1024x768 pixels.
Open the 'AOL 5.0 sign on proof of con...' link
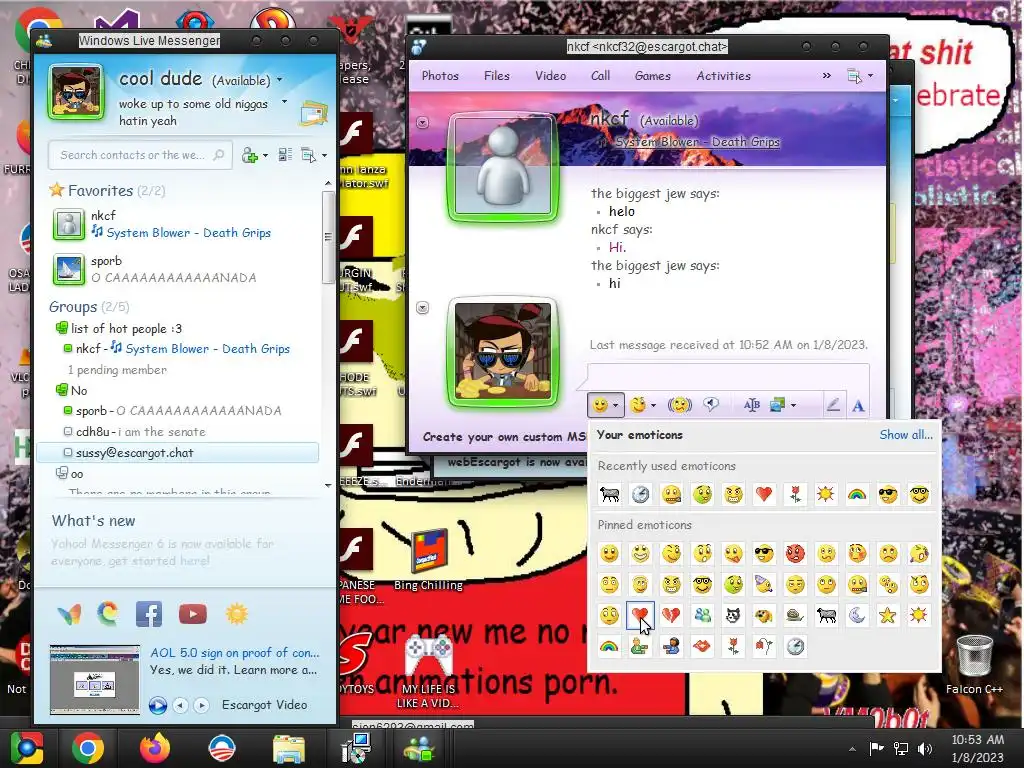234,652
